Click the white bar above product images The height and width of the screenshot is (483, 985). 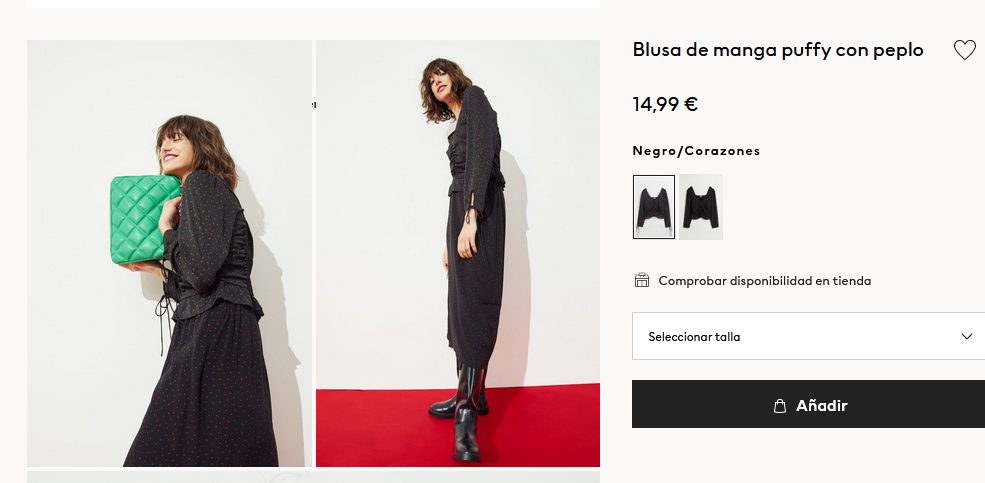pos(313,4)
